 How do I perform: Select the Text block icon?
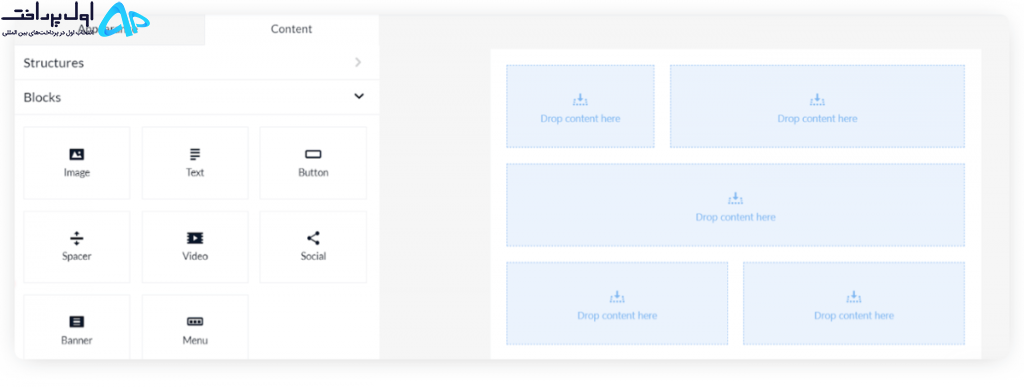coord(195,155)
